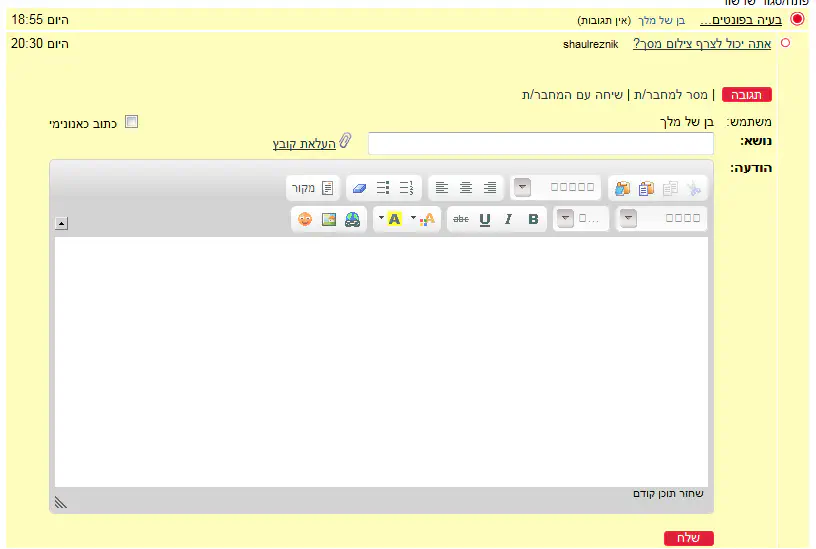This screenshot has height=549, width=816.
Task: Apply underline formatting
Action: coord(485,219)
